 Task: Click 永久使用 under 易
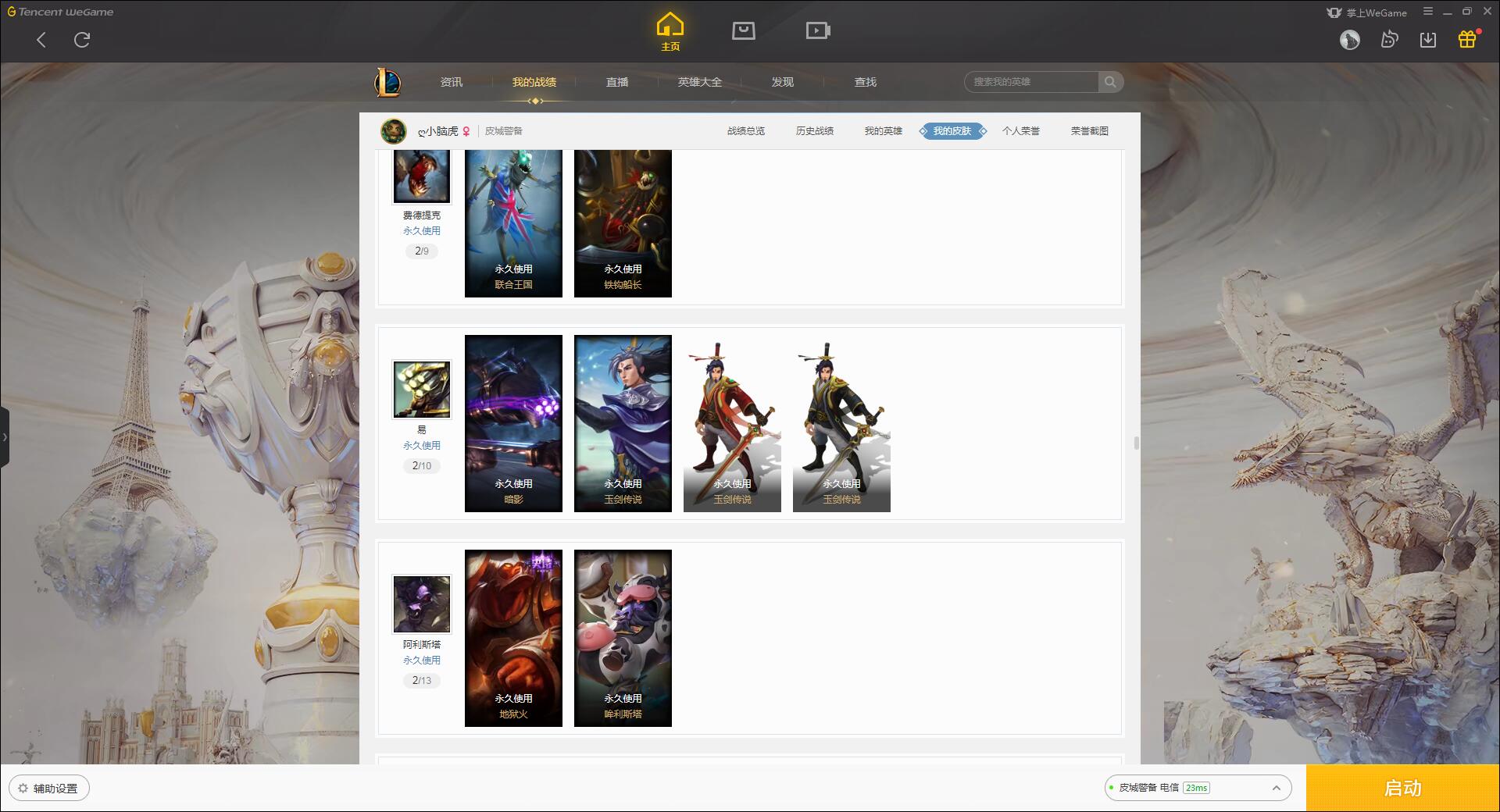pyautogui.click(x=422, y=446)
